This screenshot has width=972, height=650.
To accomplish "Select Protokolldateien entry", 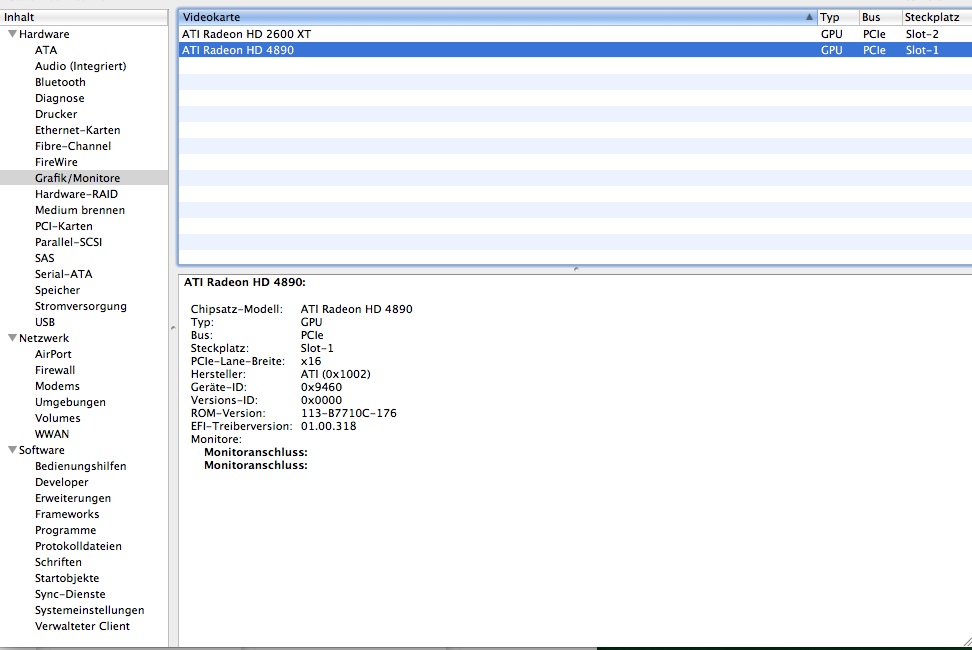I will 78,547.
